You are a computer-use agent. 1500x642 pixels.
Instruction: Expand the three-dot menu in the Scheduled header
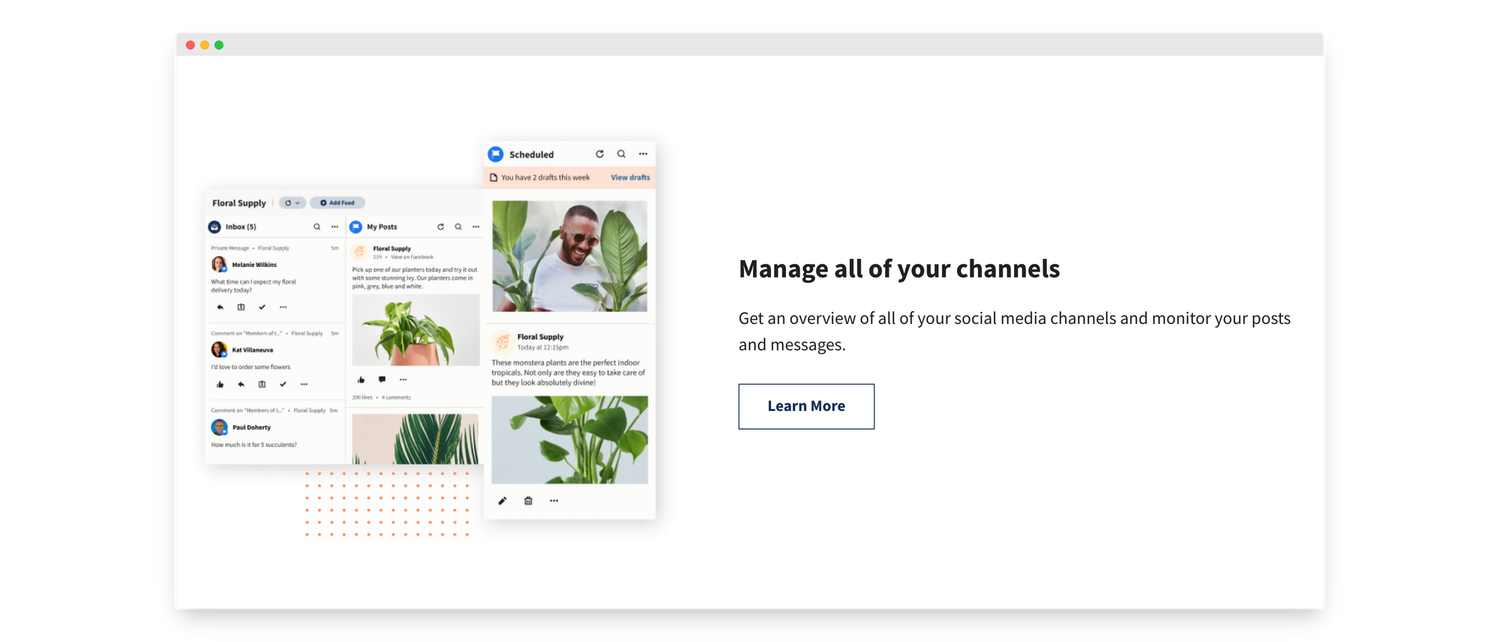coord(643,154)
